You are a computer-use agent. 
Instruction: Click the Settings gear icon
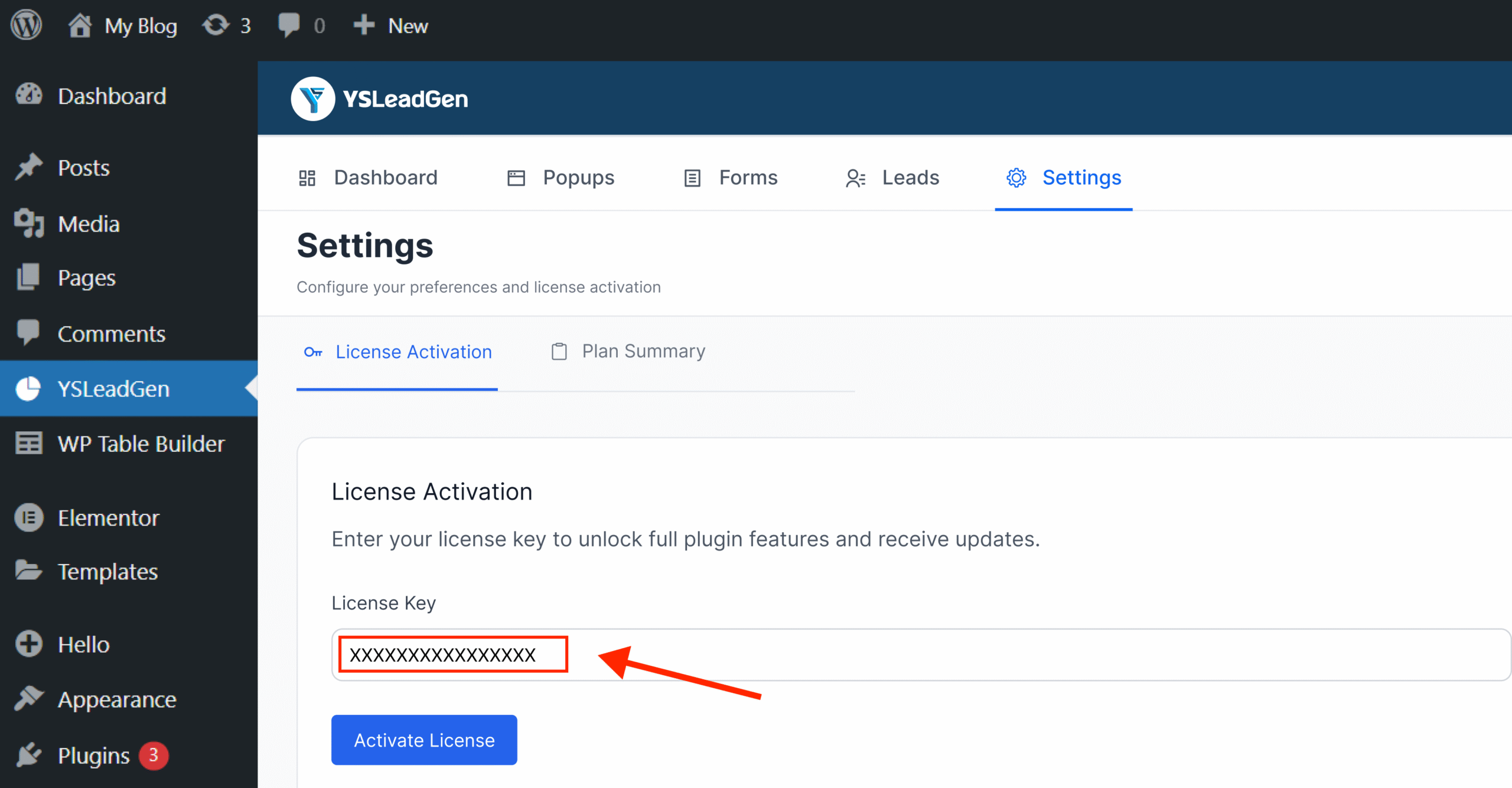pyautogui.click(x=1016, y=178)
